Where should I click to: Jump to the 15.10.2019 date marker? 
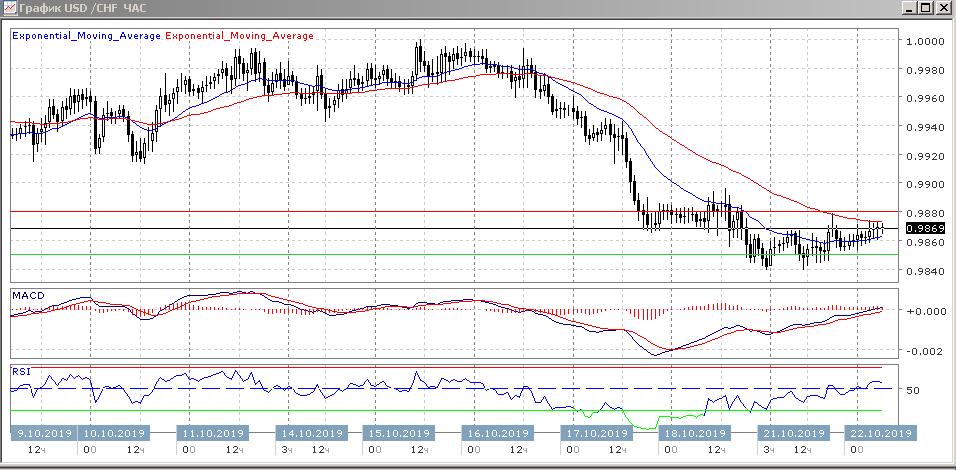click(x=400, y=433)
